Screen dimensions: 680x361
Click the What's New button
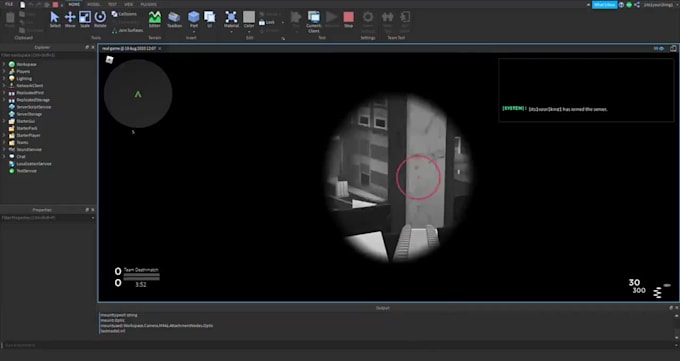pos(605,5)
